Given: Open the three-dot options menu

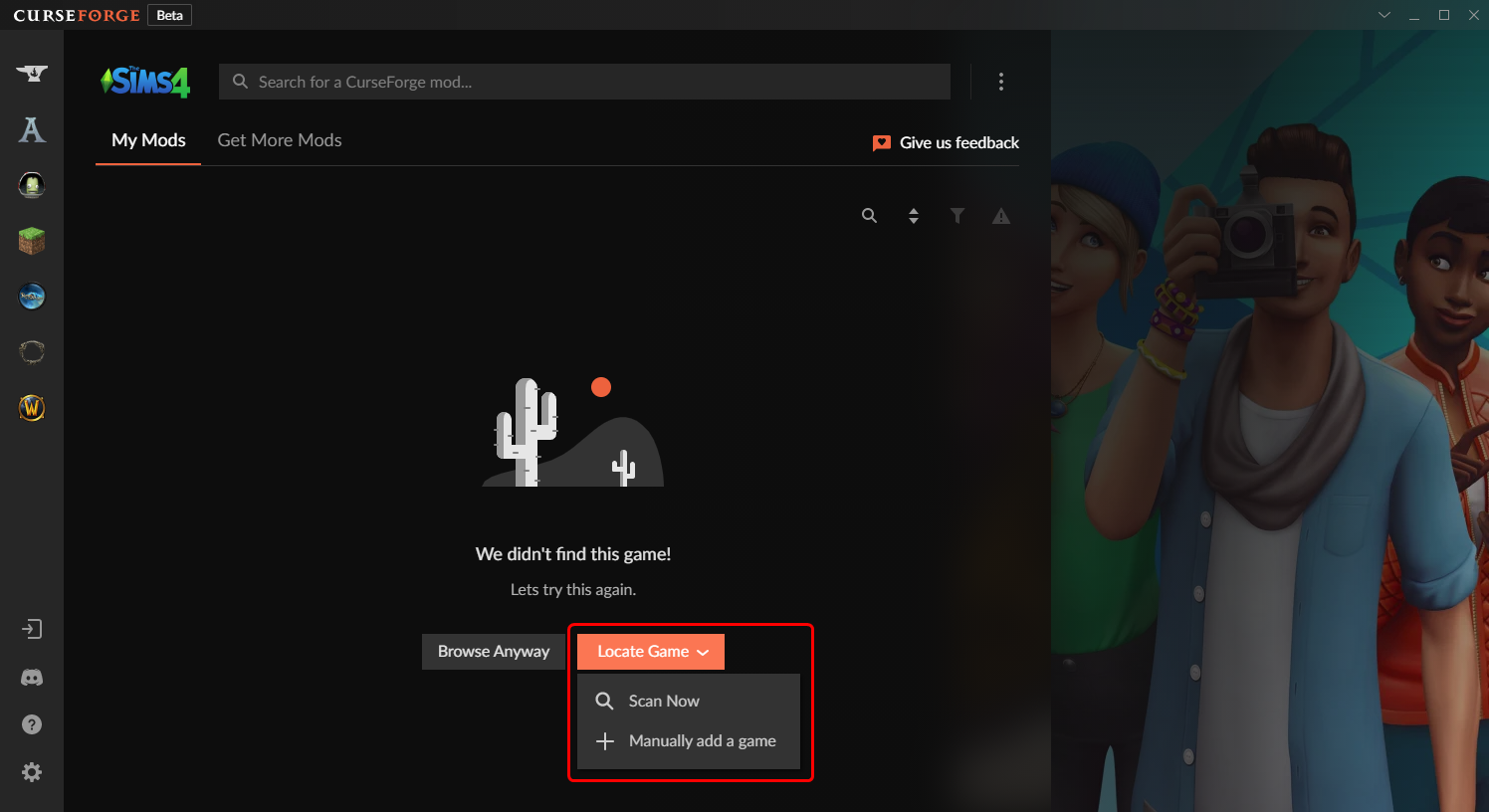Looking at the screenshot, I should pyautogui.click(x=1000, y=81).
